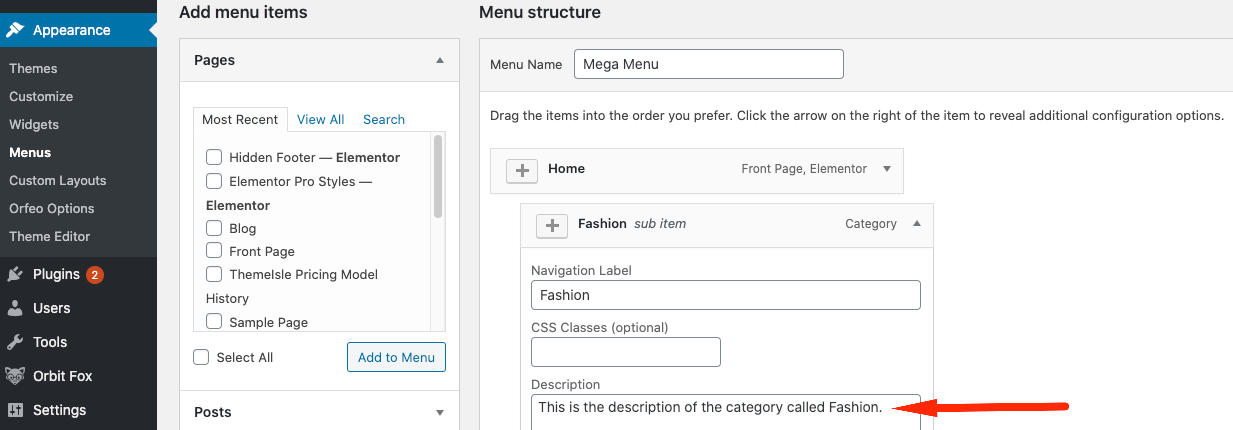Screen dimensions: 1233x430
Task: Click the Menu Name text field
Action: (708, 64)
